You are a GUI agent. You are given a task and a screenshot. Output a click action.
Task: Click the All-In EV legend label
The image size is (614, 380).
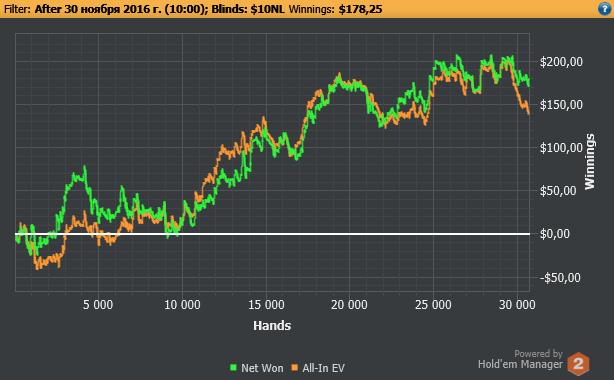[x=323, y=368]
